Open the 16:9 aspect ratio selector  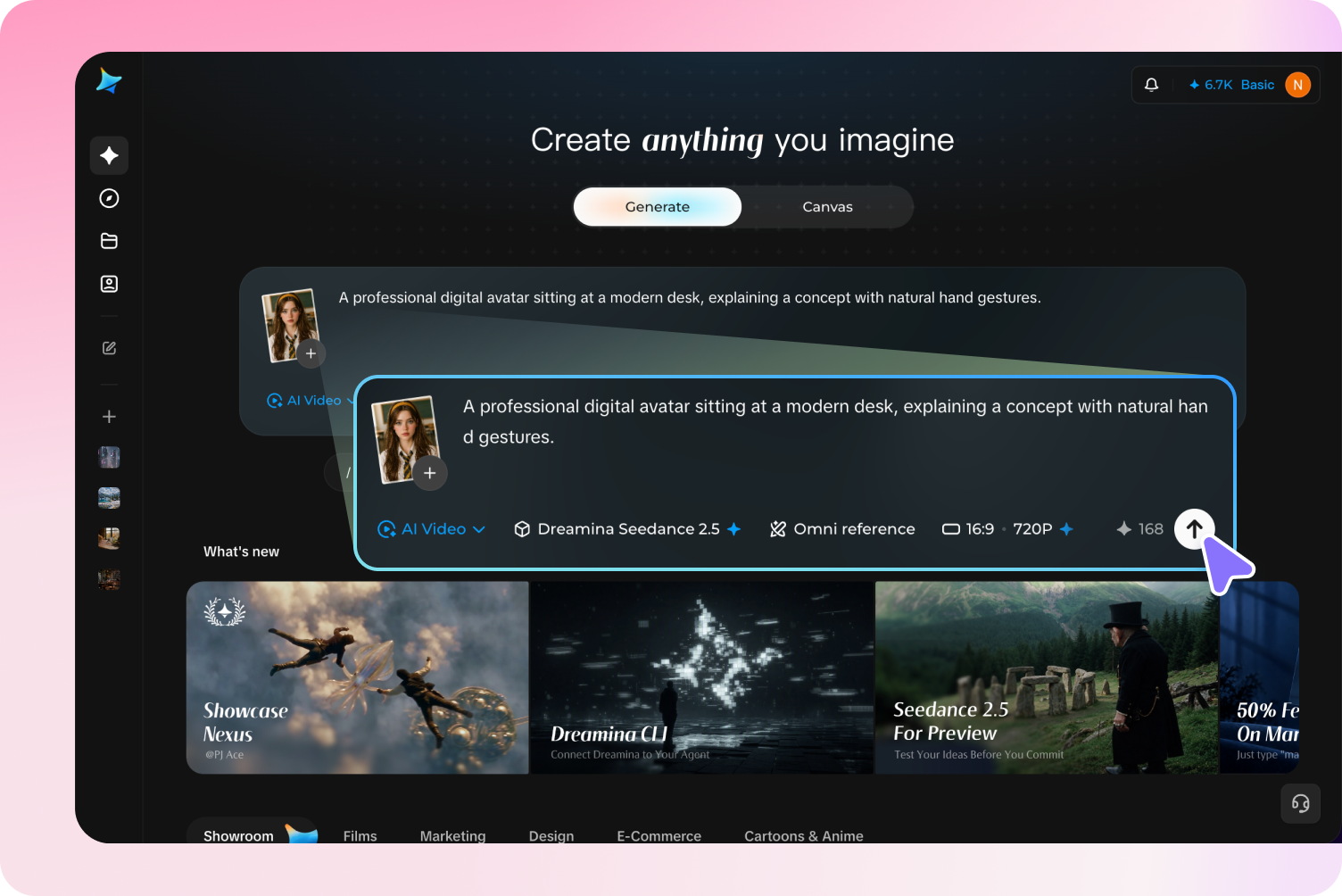968,529
